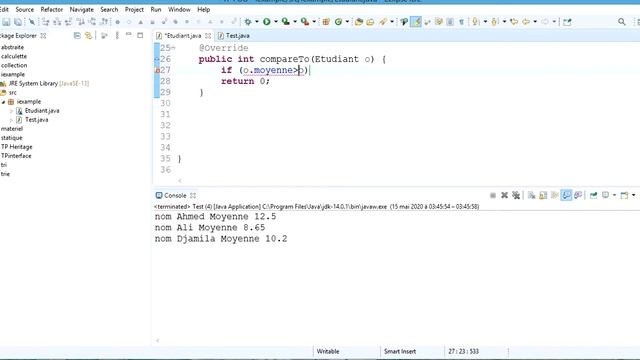Toggle Mark Occurrences highlighter icon

coord(416,22)
